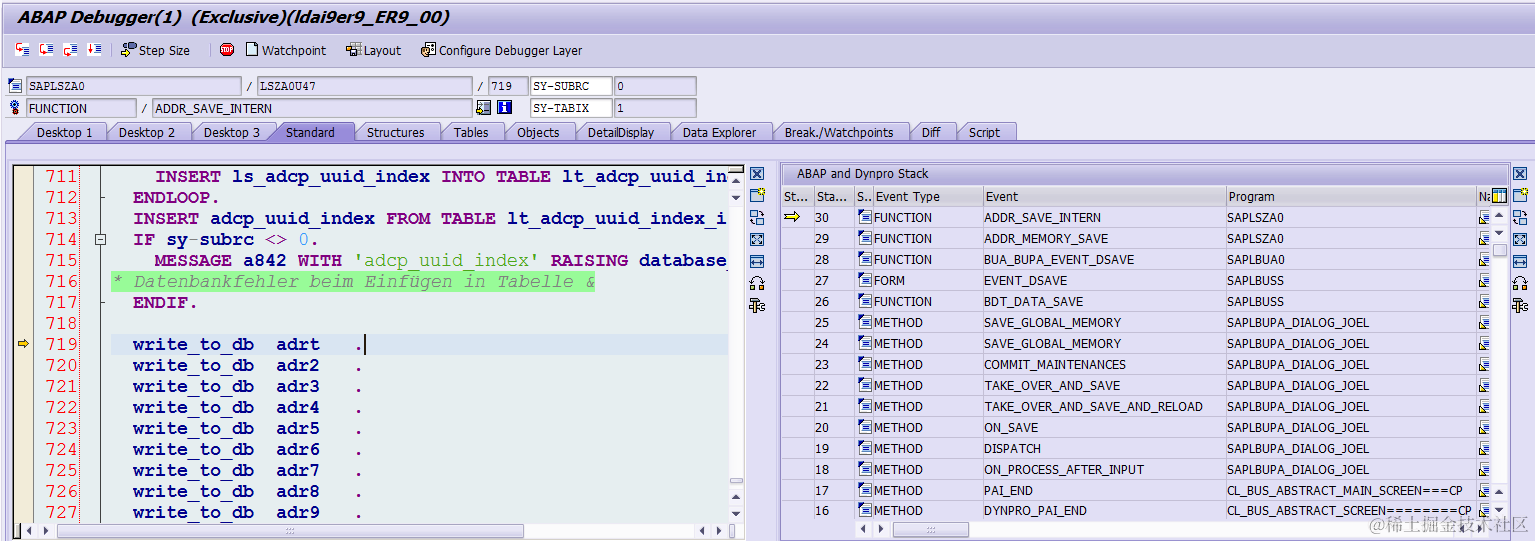Click the Program column header
Screen dimensions: 1535x541
(x=1350, y=196)
